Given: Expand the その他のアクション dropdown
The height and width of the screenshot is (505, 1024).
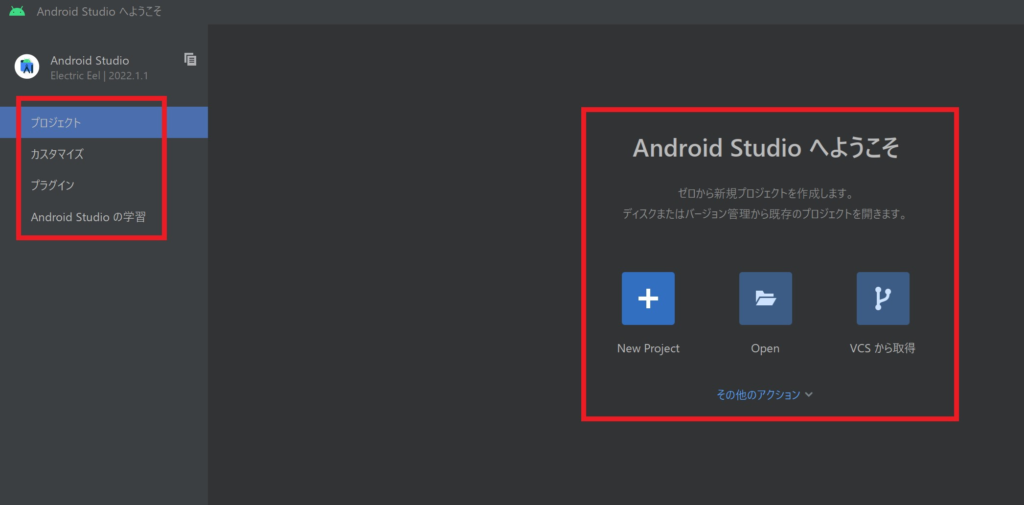Looking at the screenshot, I should click(758, 394).
